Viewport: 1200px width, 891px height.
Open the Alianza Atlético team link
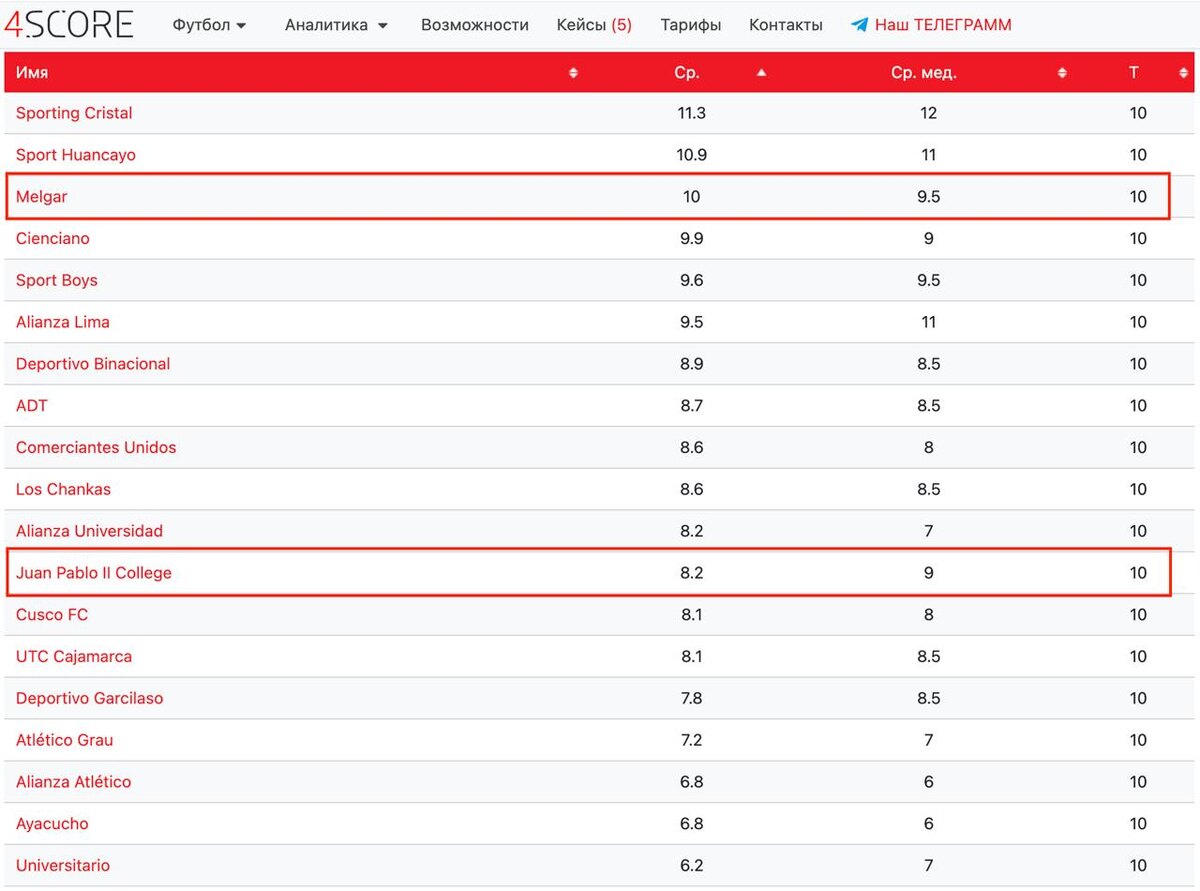74,782
